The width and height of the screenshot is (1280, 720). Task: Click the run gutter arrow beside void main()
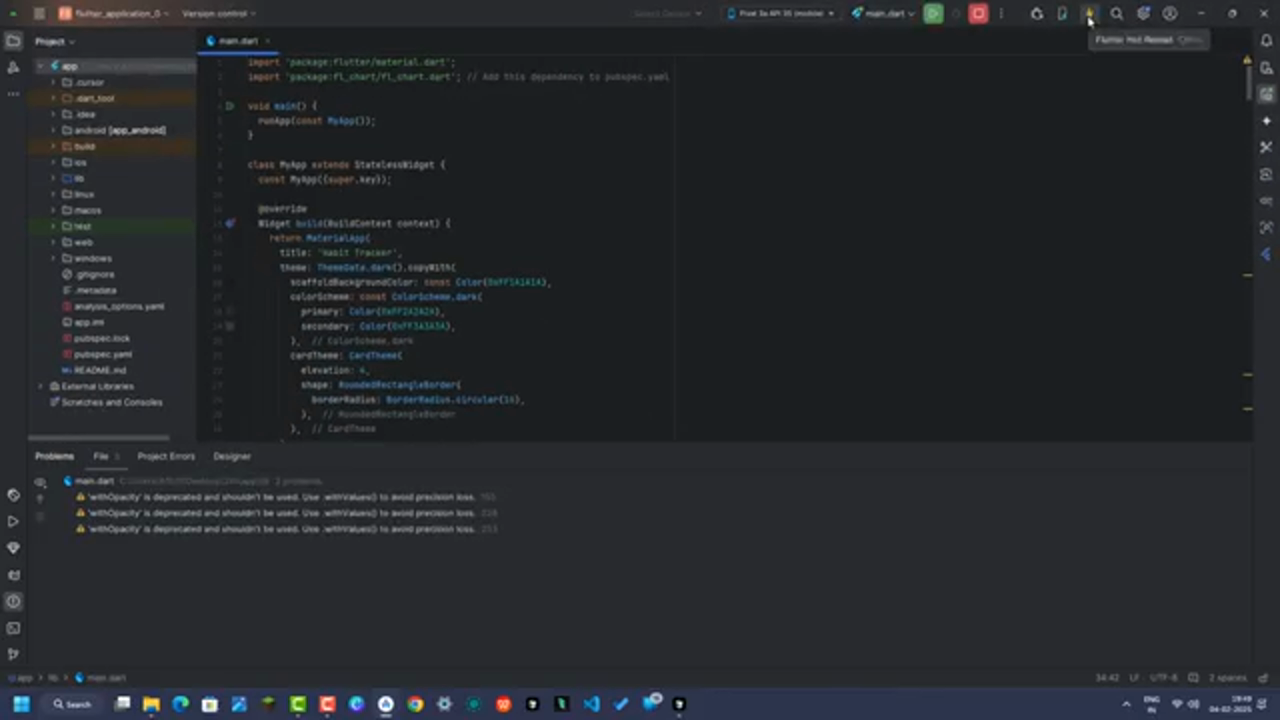229,106
